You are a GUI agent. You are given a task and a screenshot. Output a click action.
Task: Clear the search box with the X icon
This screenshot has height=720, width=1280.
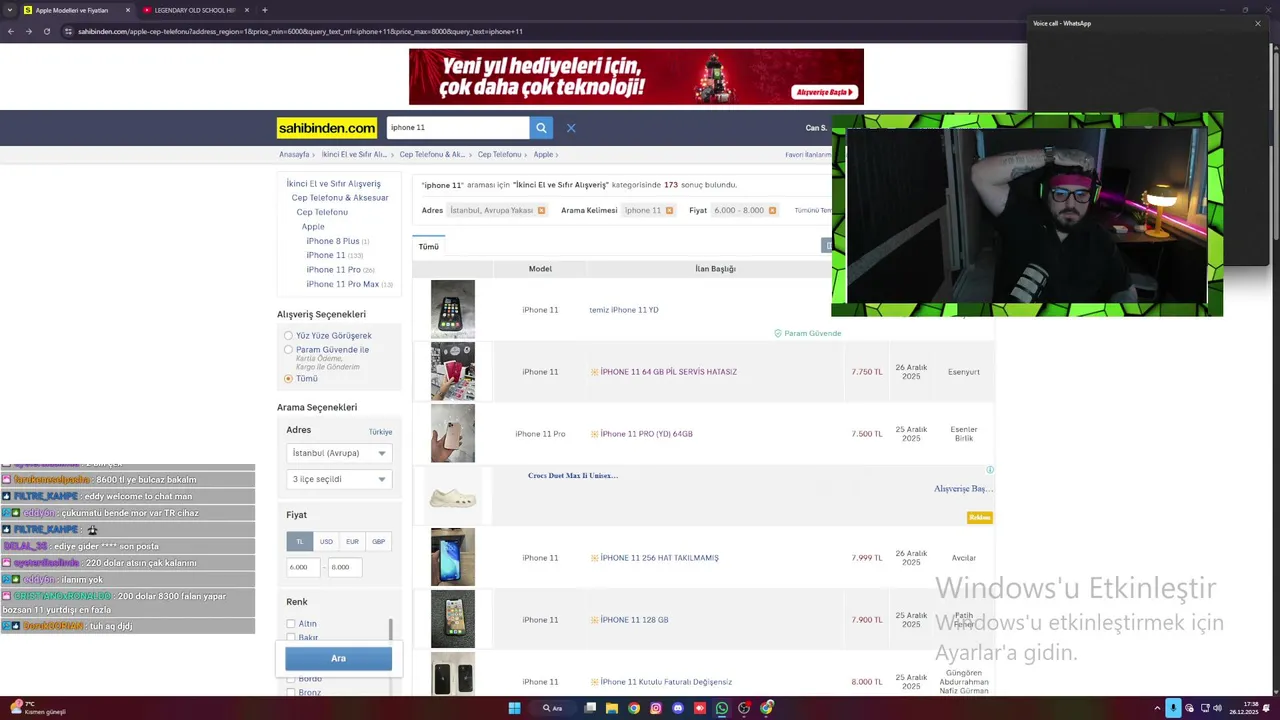(571, 128)
